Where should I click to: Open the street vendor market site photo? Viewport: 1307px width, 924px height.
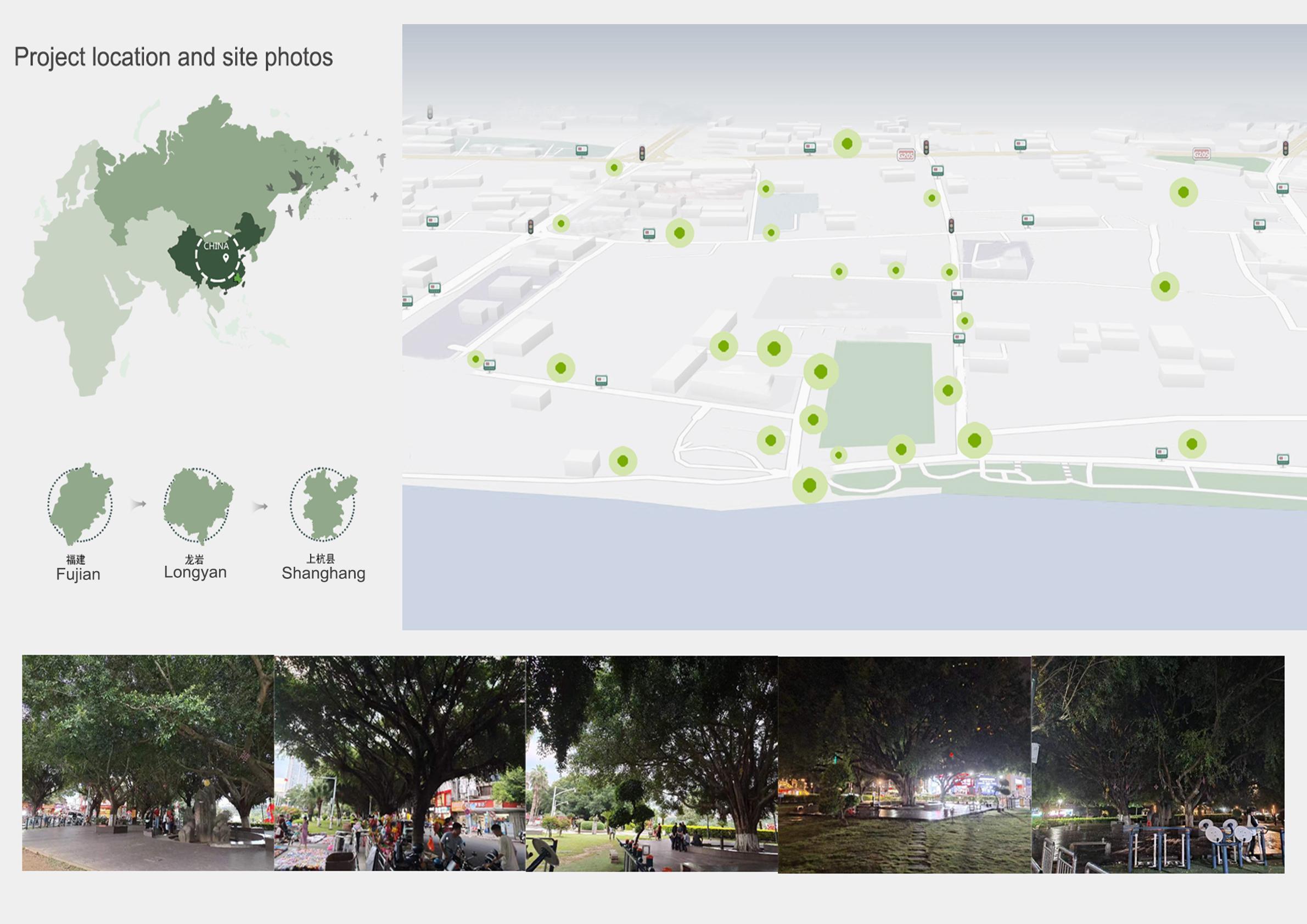(x=400, y=763)
